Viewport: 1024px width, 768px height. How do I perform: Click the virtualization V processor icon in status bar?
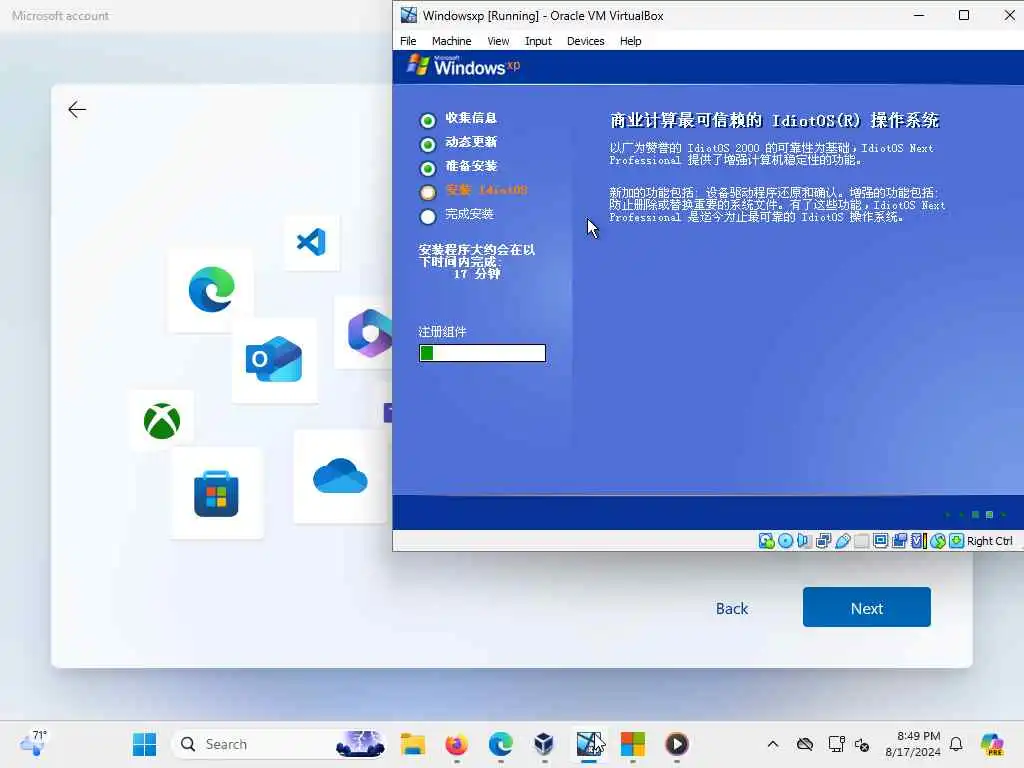(x=918, y=541)
